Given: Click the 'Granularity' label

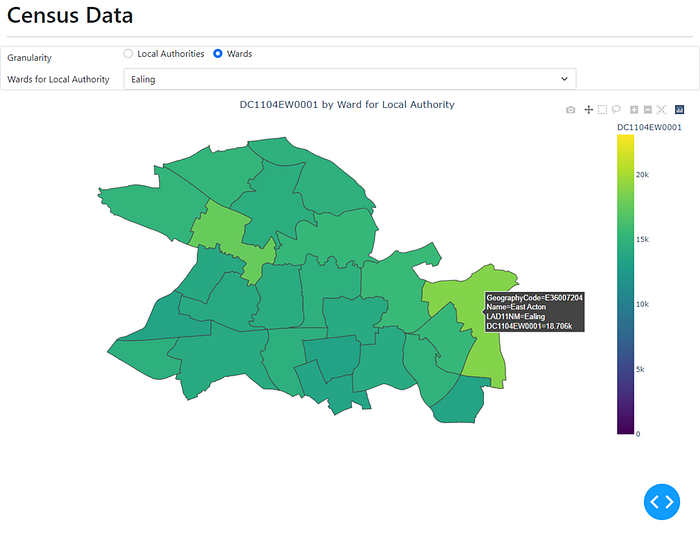Looking at the screenshot, I should point(29,58).
